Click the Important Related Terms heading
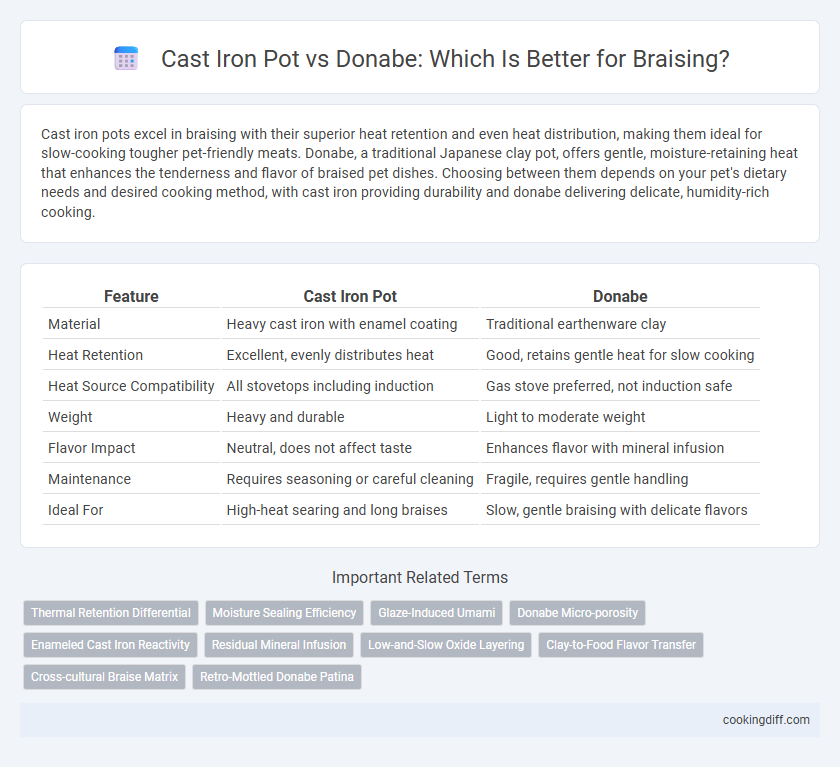This screenshot has width=840, height=767. pos(420,577)
